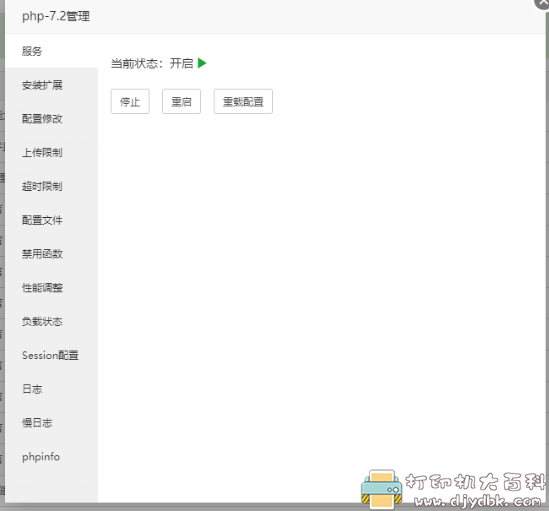The image size is (549, 511).
Task: Go to 上传限制 settings
Action: coord(51,153)
